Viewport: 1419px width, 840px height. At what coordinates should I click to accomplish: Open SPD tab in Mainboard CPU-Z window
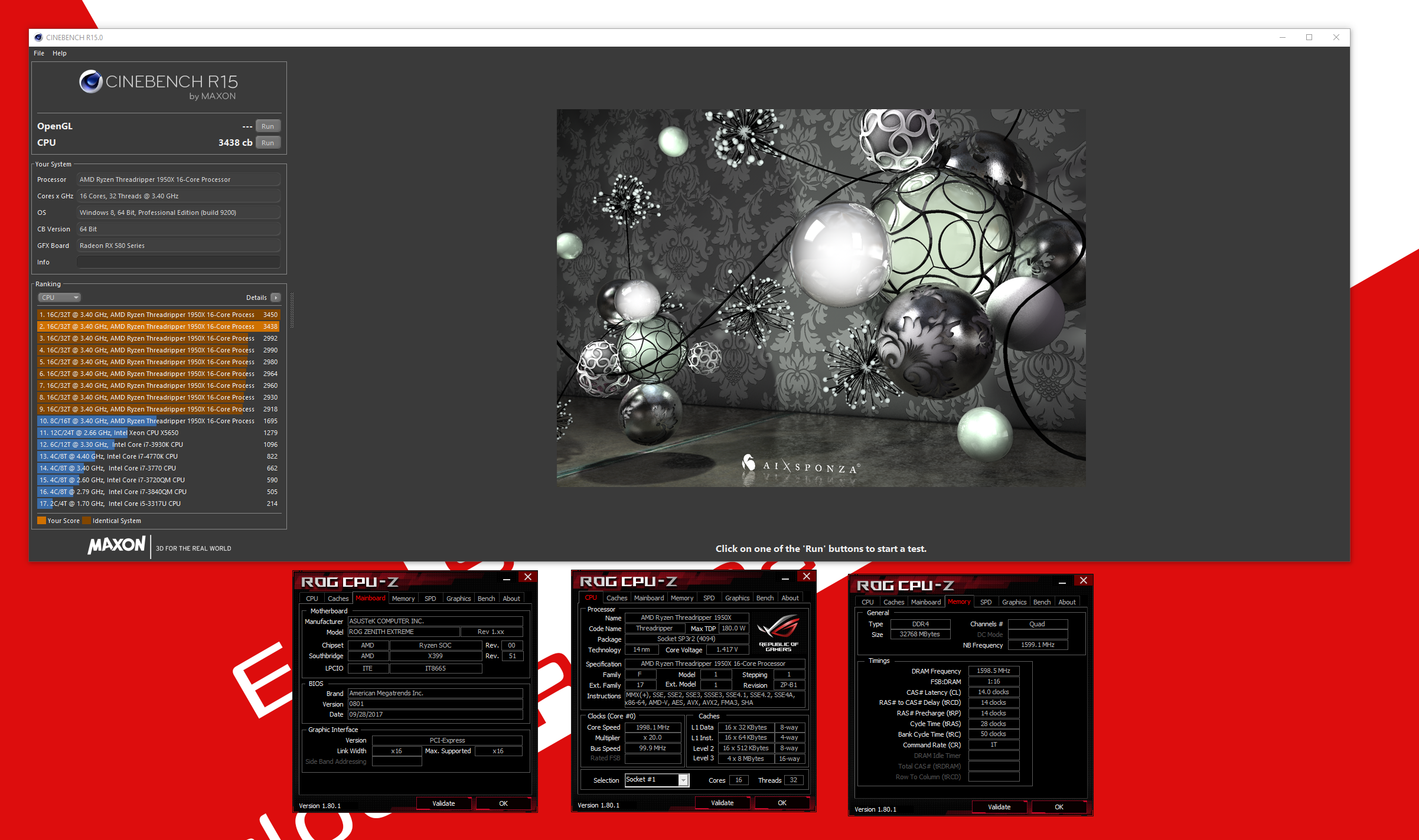pos(430,599)
